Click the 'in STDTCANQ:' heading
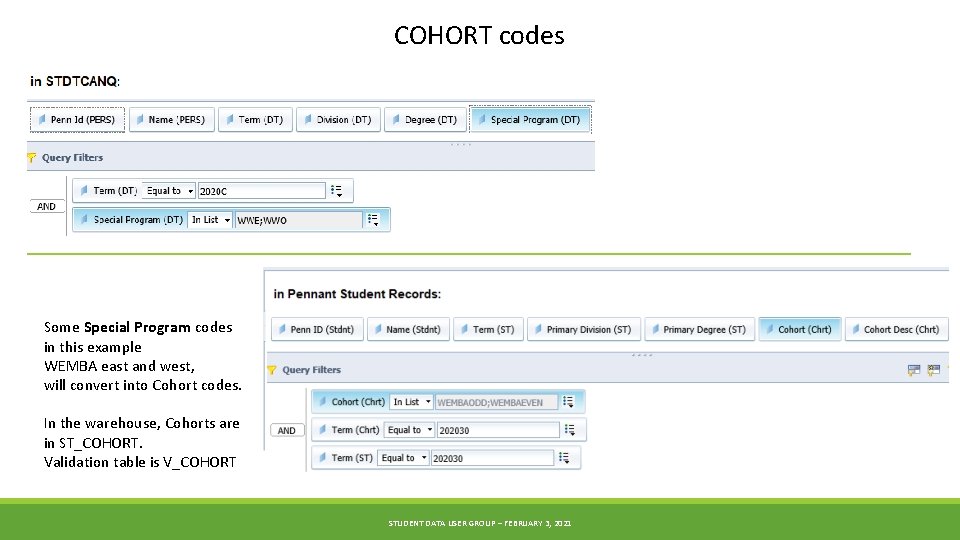The image size is (960, 540). tap(75, 81)
